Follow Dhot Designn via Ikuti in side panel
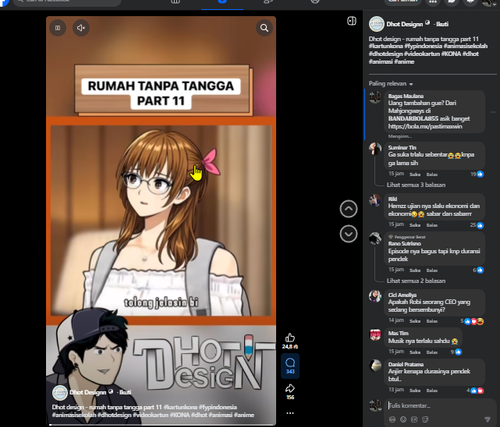This screenshot has width=500, height=427. point(443,24)
